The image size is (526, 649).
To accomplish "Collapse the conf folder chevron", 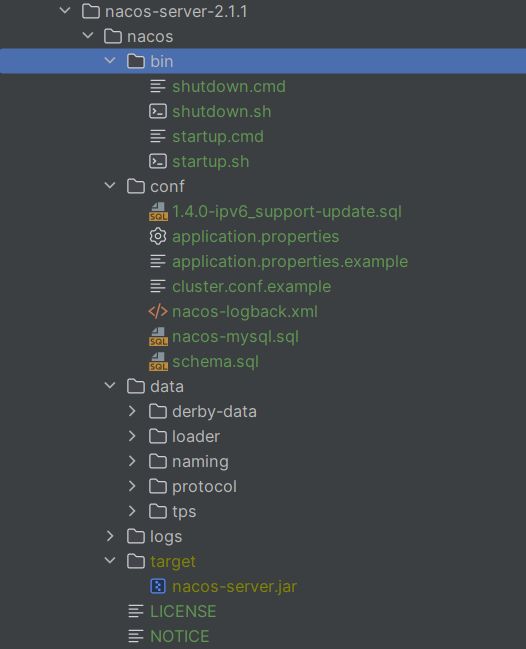I will pyautogui.click(x=110, y=186).
